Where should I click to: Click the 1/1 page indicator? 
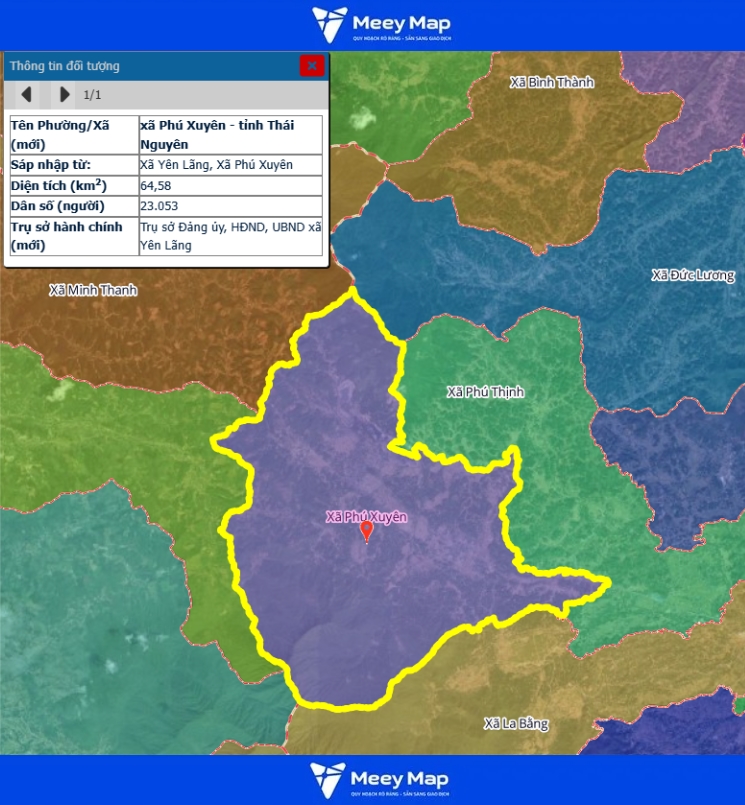point(92,95)
